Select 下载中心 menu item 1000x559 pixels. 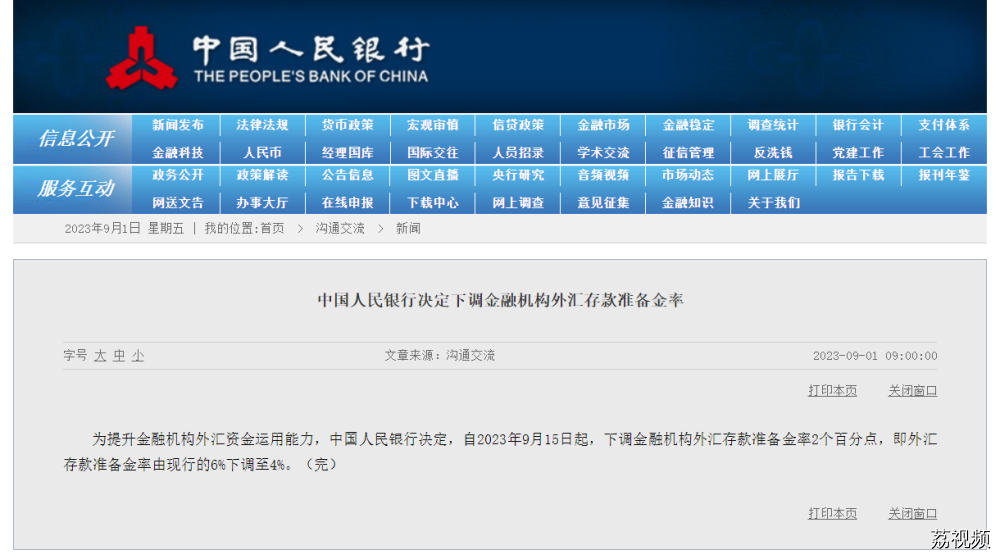pyautogui.click(x=433, y=203)
